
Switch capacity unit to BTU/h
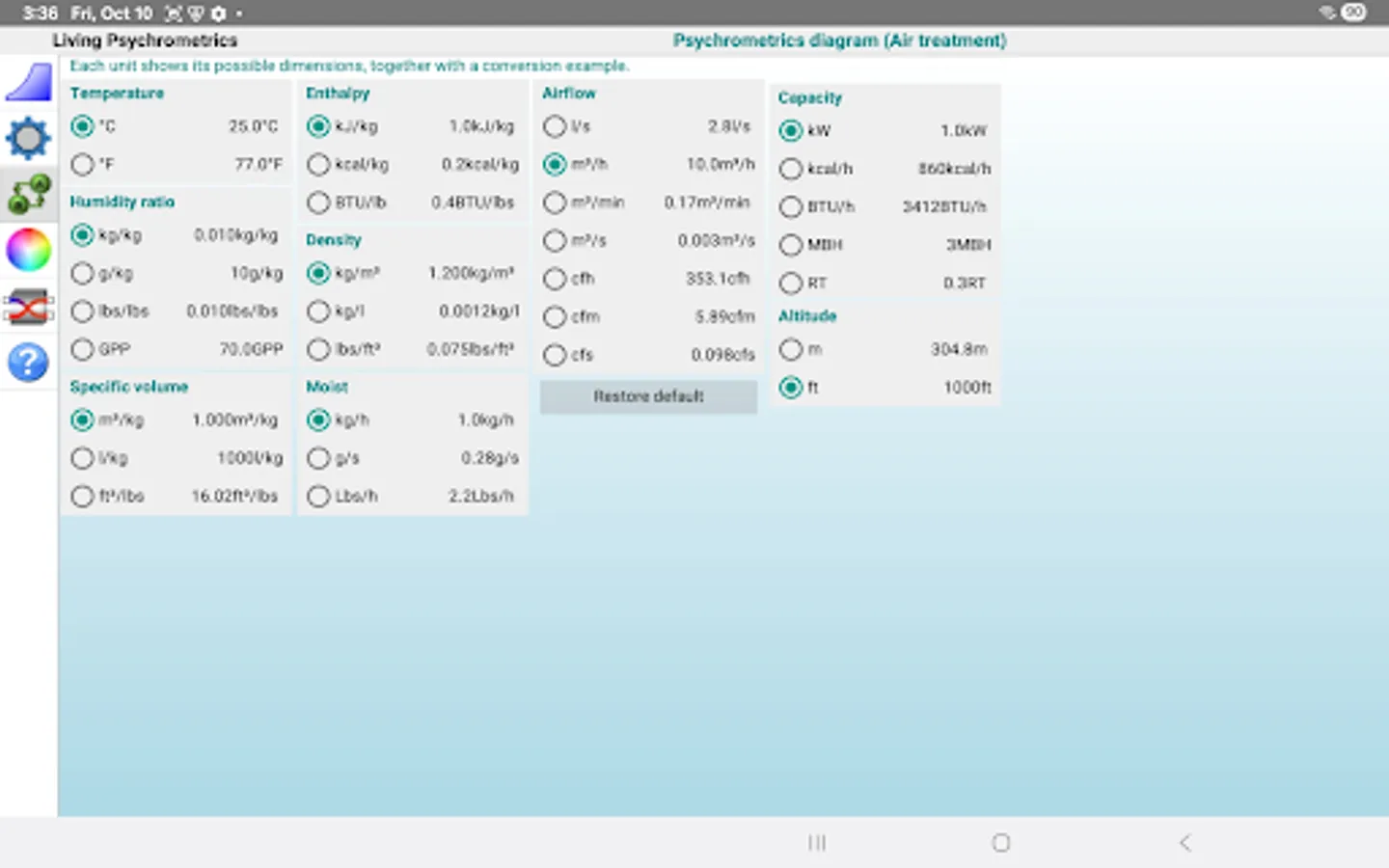tap(791, 206)
